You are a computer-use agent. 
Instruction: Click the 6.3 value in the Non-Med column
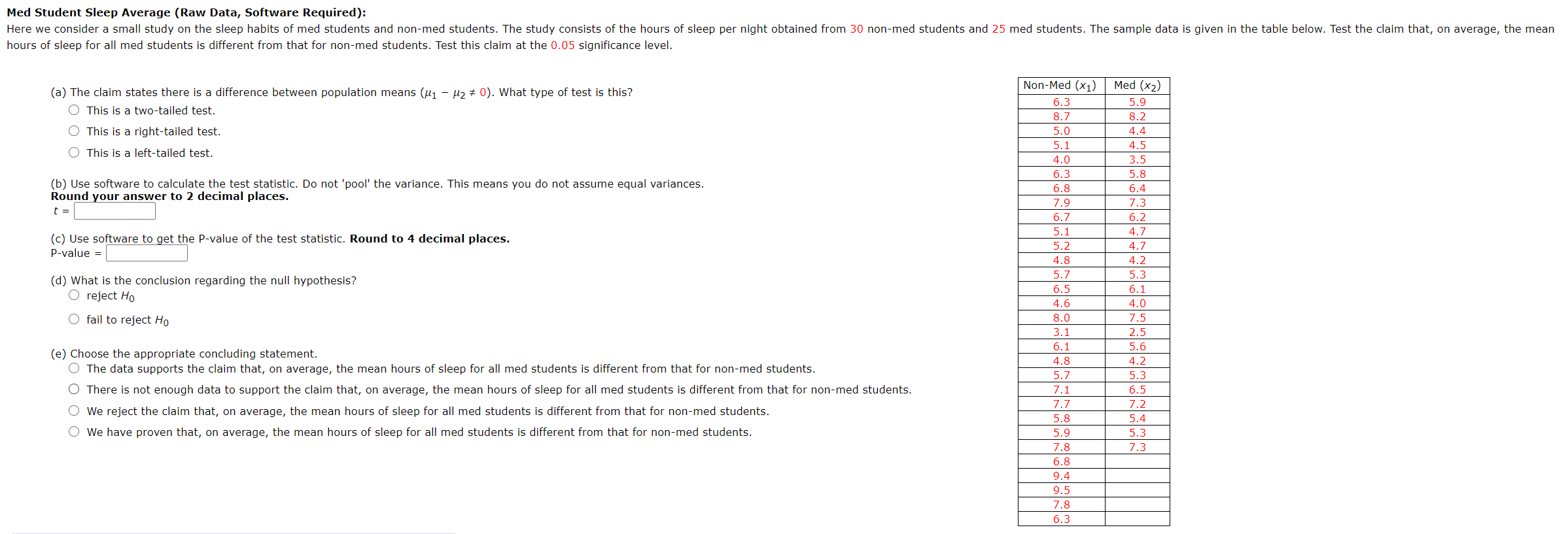click(x=1060, y=101)
